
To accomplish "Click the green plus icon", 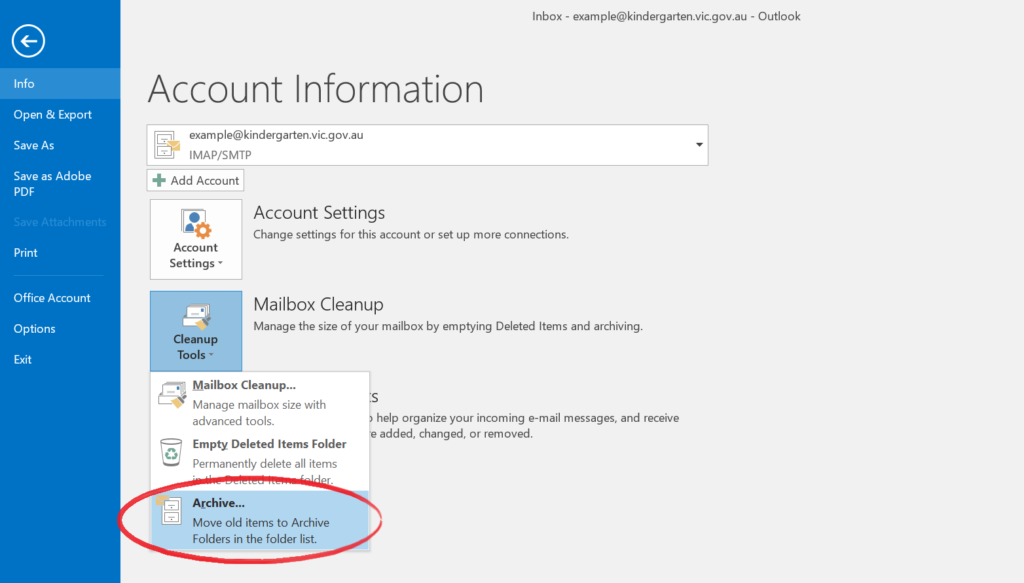I will click(x=159, y=180).
